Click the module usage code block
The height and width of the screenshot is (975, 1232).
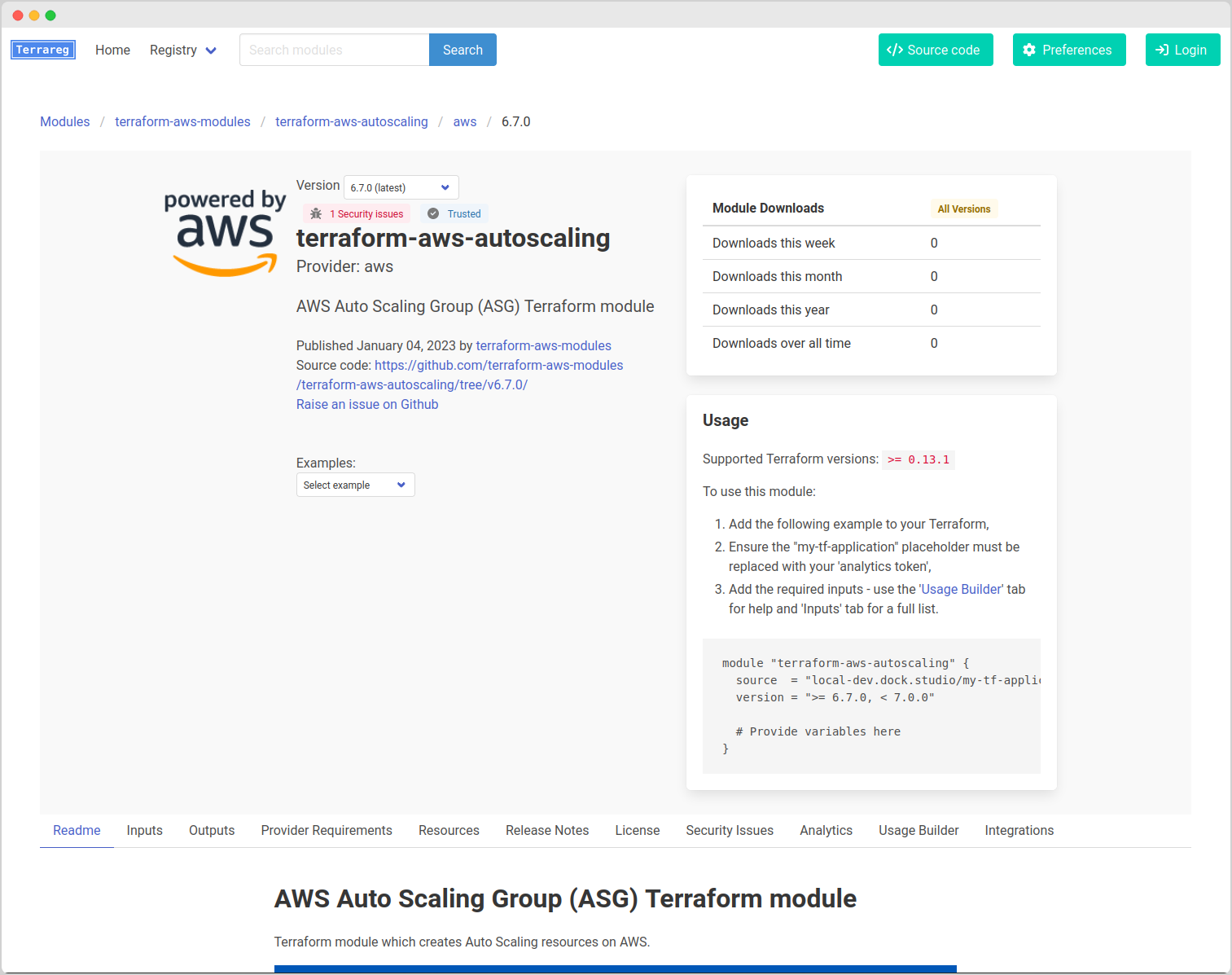pyautogui.click(x=871, y=705)
